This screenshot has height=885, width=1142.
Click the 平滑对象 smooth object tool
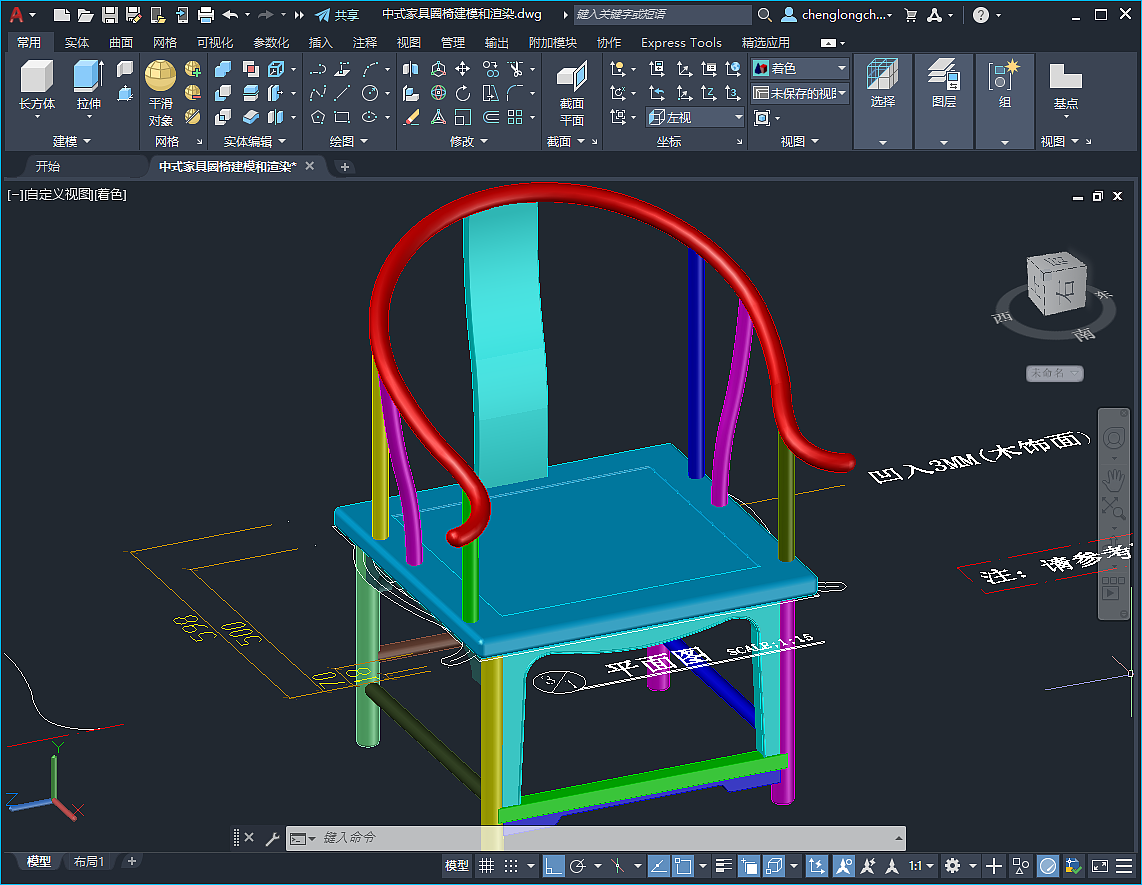tap(160, 93)
